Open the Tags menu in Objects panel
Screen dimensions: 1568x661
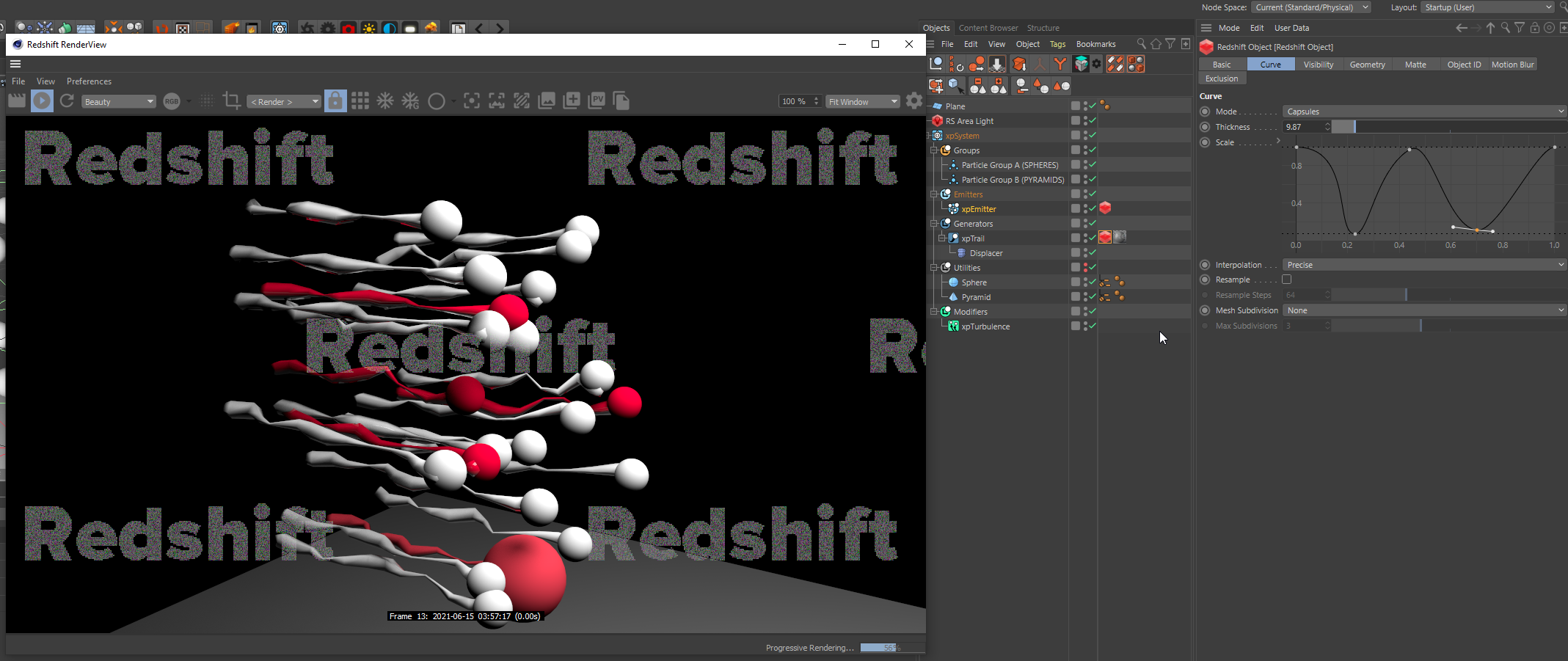point(1057,44)
